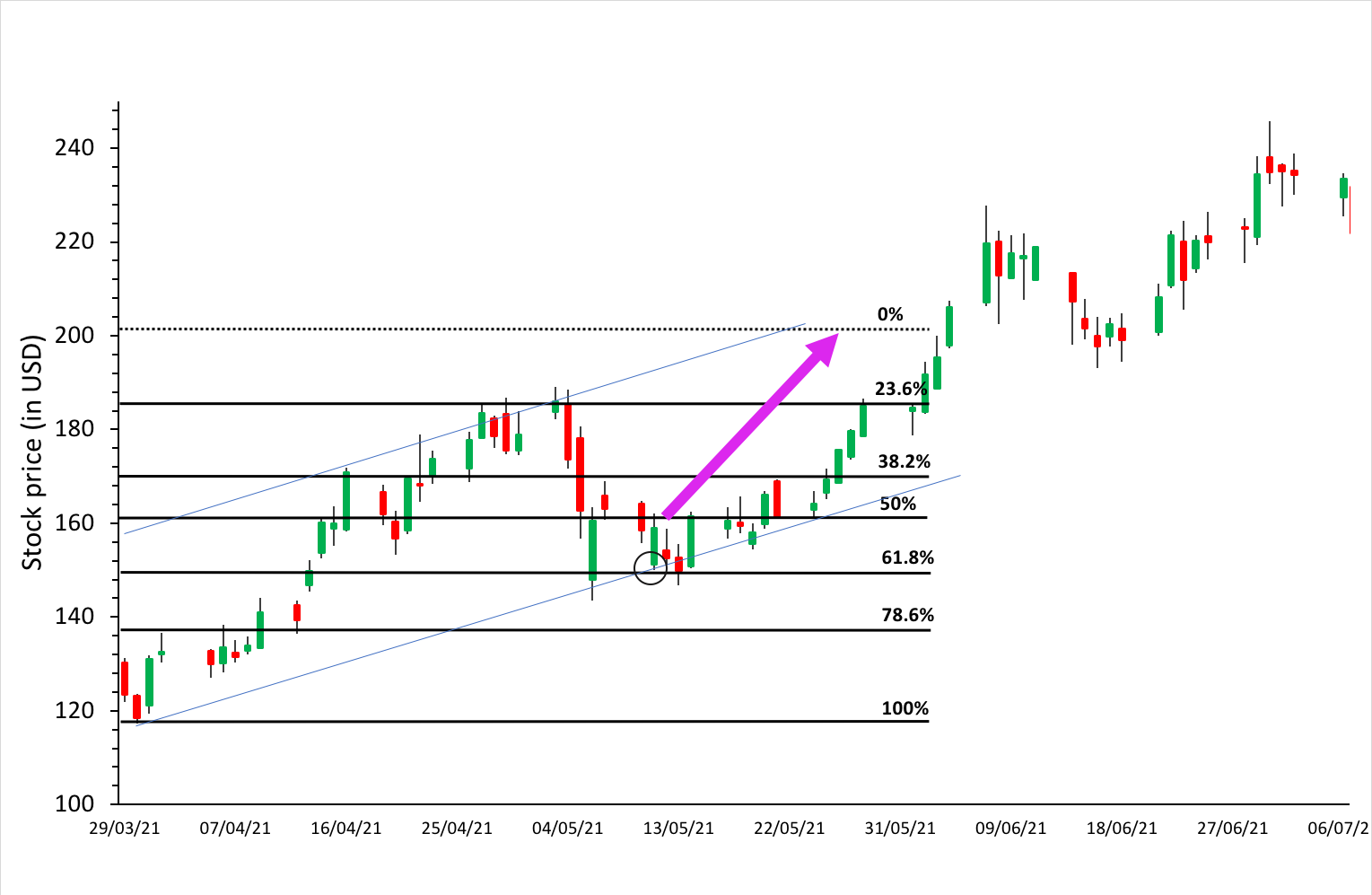1372x895 pixels.
Task: Click the 100 value at the axis bottom
Action: (74, 804)
